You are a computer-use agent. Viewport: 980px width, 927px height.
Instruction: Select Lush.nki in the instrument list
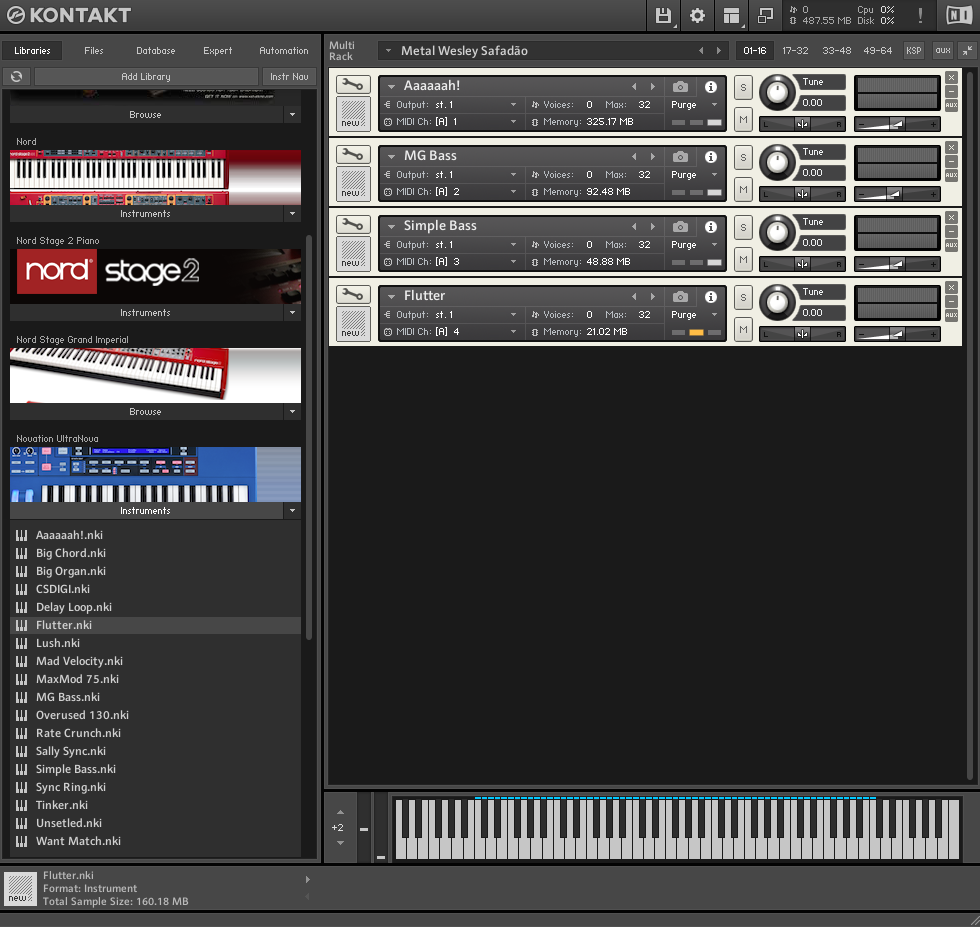[x=155, y=643]
